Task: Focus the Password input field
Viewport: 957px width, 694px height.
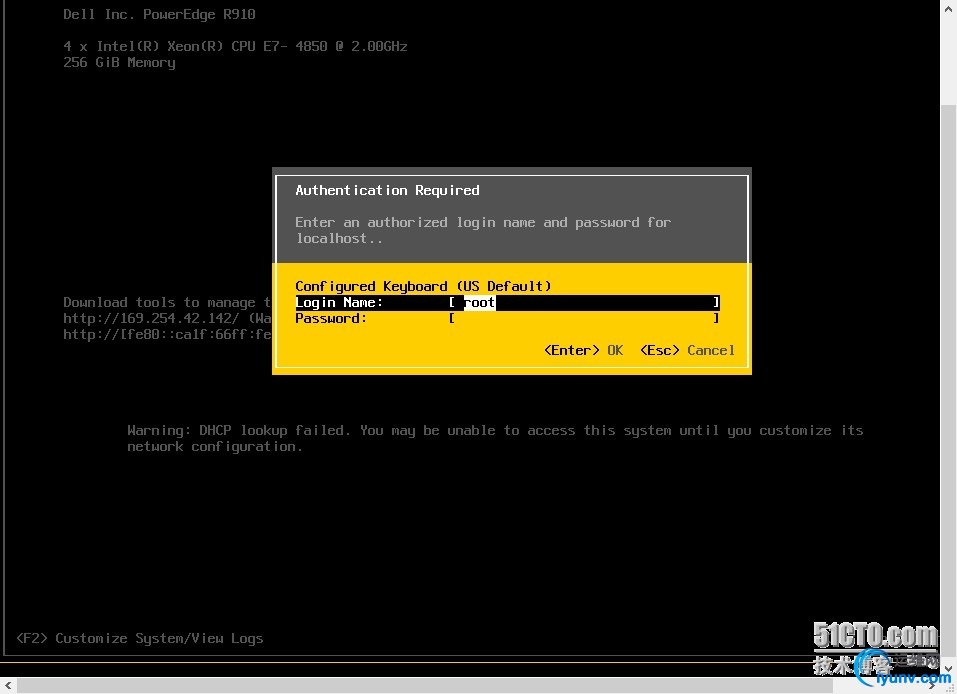Action: (584, 318)
